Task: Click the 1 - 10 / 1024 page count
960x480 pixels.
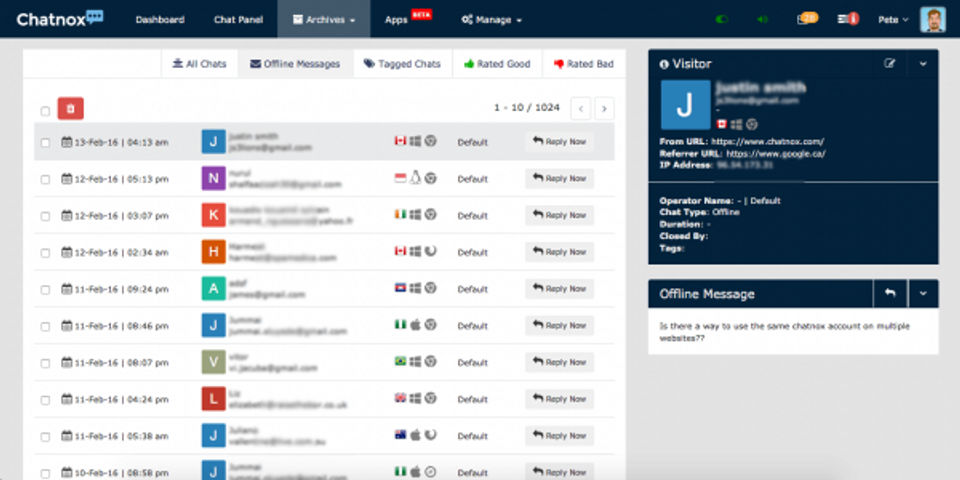Action: point(527,108)
